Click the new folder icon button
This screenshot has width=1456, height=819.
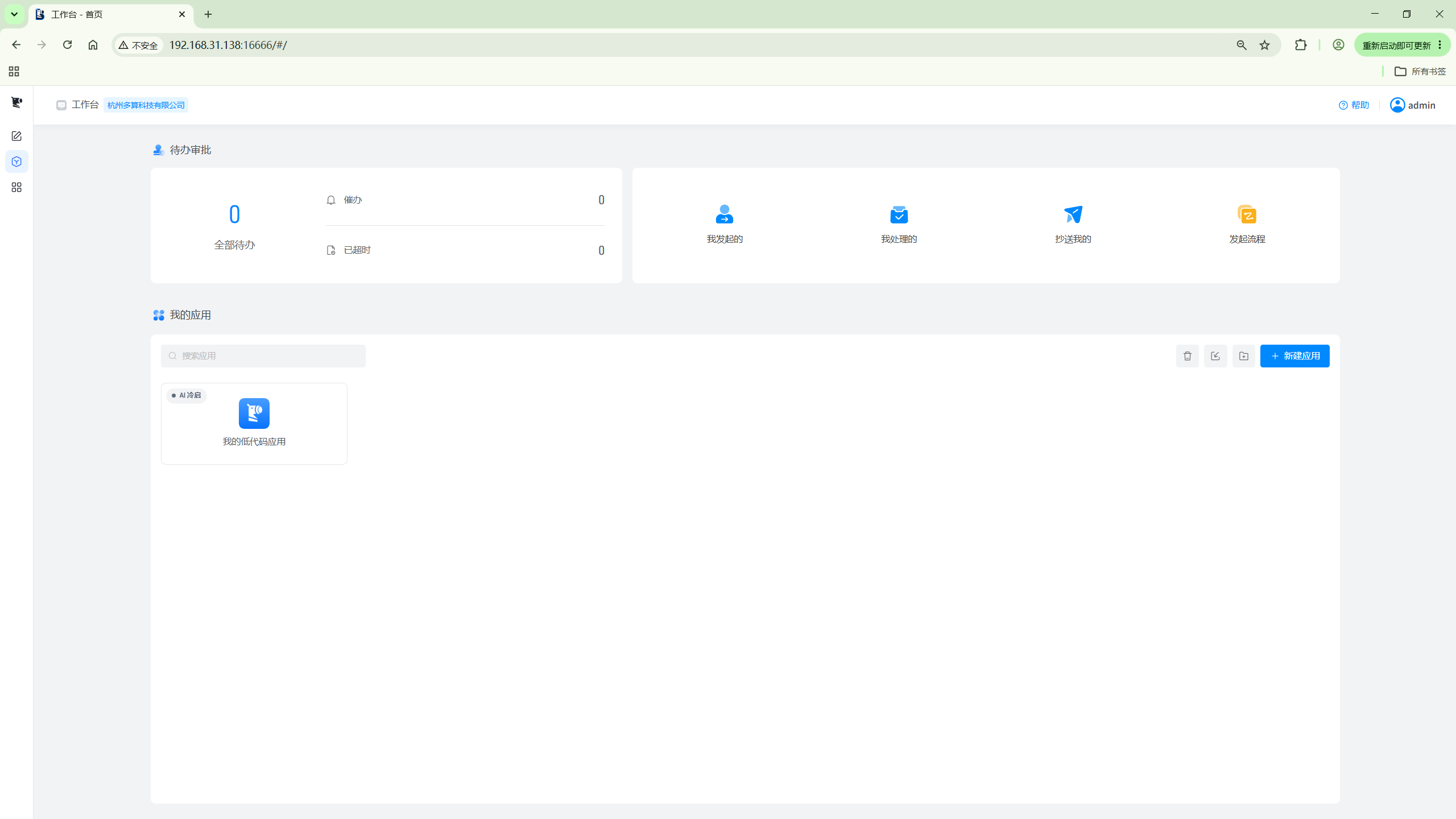click(x=1244, y=356)
